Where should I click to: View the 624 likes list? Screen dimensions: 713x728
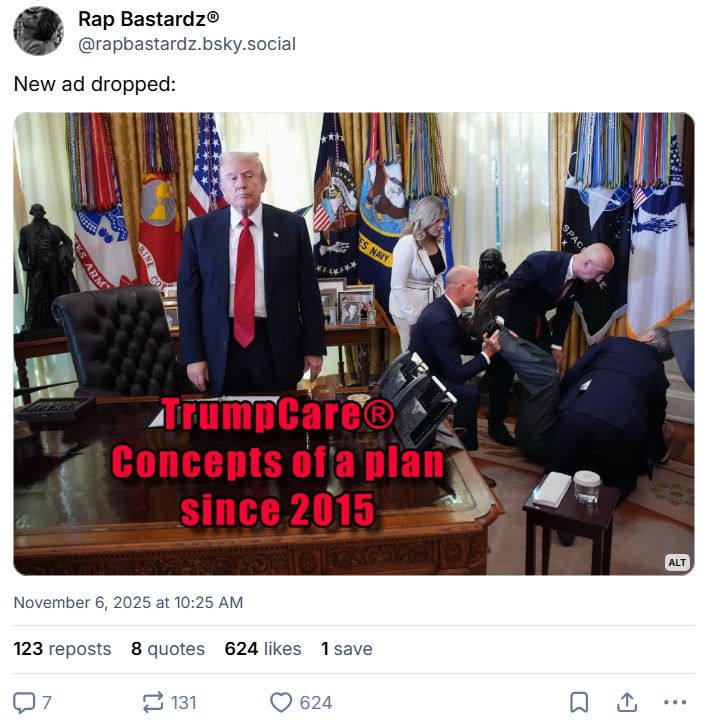[x=263, y=649]
